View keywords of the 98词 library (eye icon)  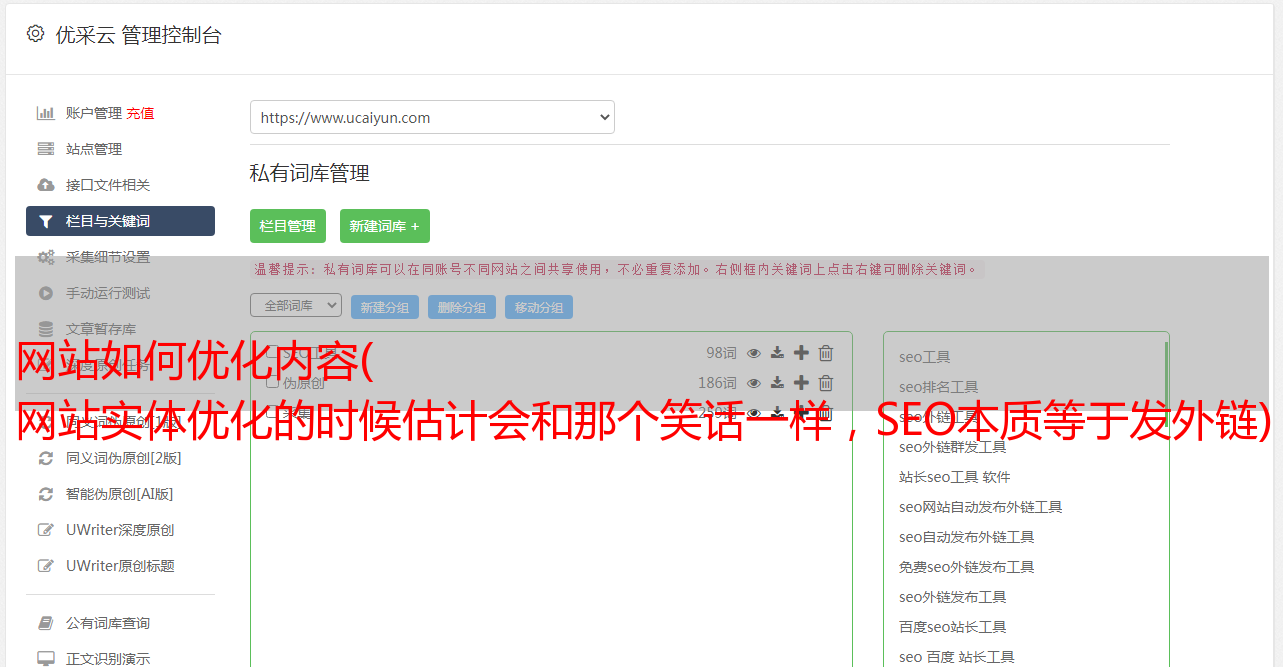(754, 353)
